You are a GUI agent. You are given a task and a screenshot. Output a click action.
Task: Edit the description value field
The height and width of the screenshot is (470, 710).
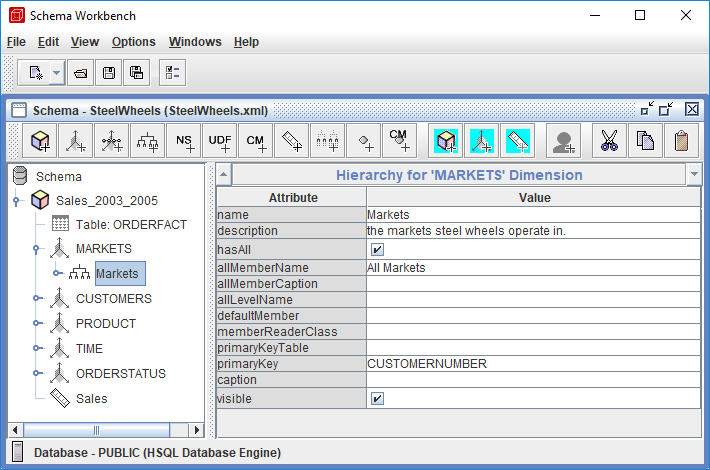[533, 231]
